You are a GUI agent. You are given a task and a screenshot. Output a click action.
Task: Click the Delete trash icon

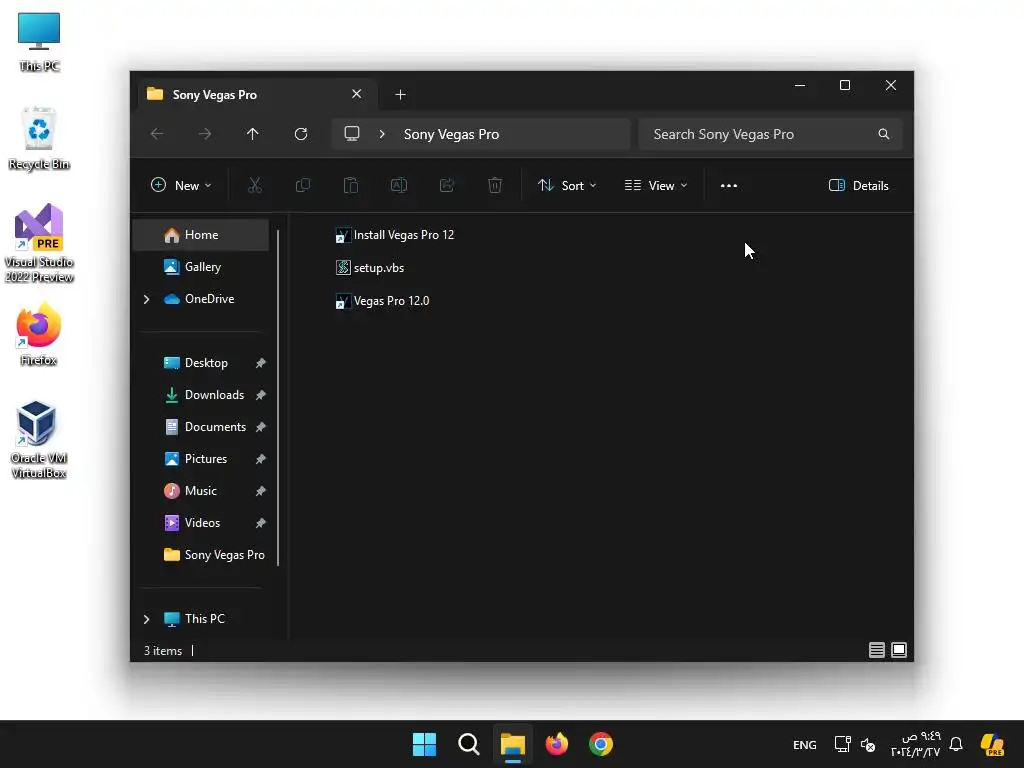click(495, 185)
